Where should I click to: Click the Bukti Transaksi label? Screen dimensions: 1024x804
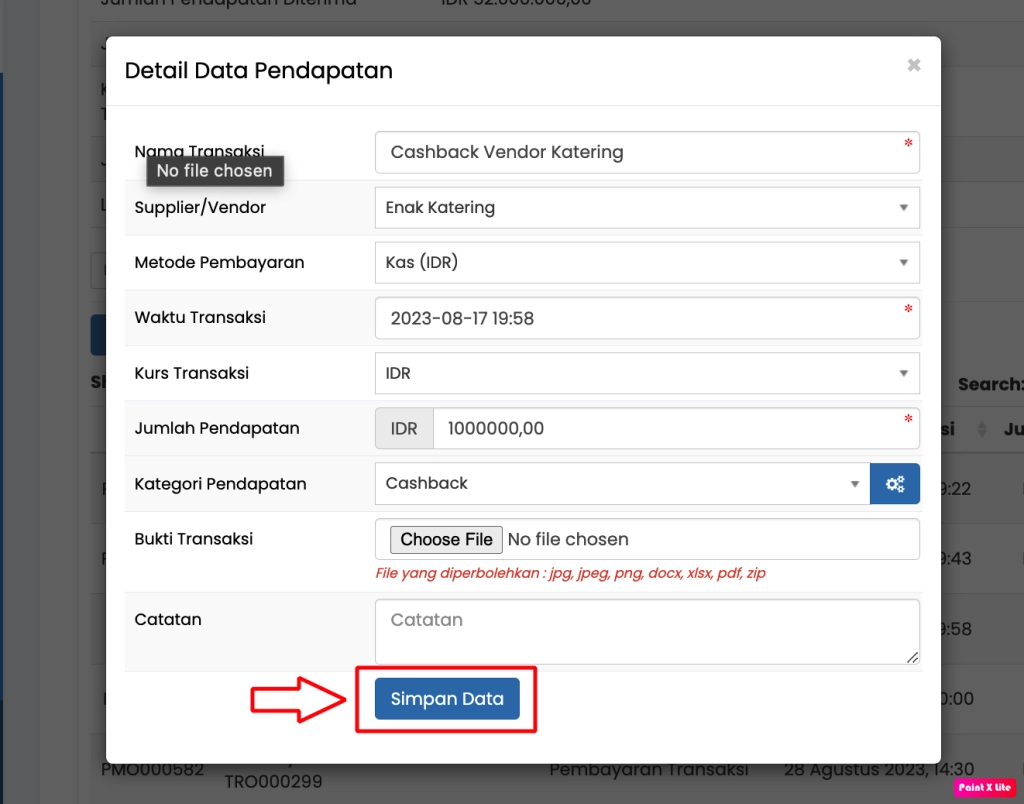tap(195, 539)
